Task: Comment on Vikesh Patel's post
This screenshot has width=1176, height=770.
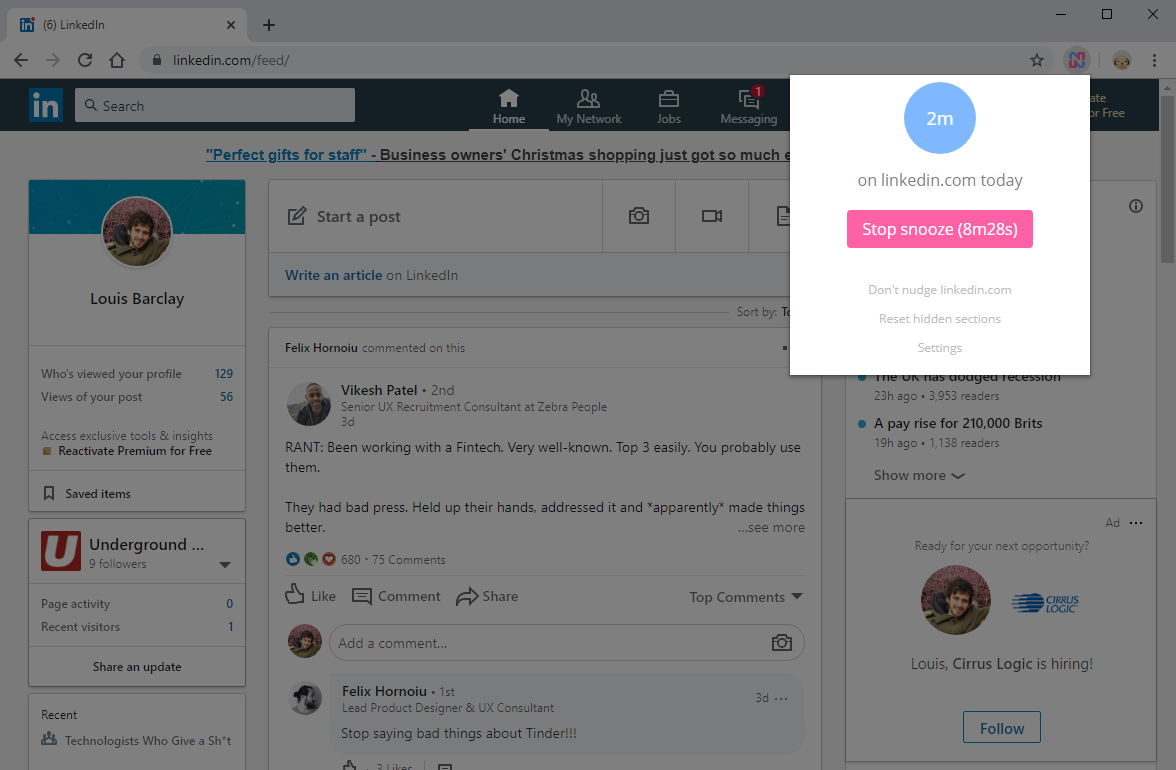Action: [x=396, y=596]
